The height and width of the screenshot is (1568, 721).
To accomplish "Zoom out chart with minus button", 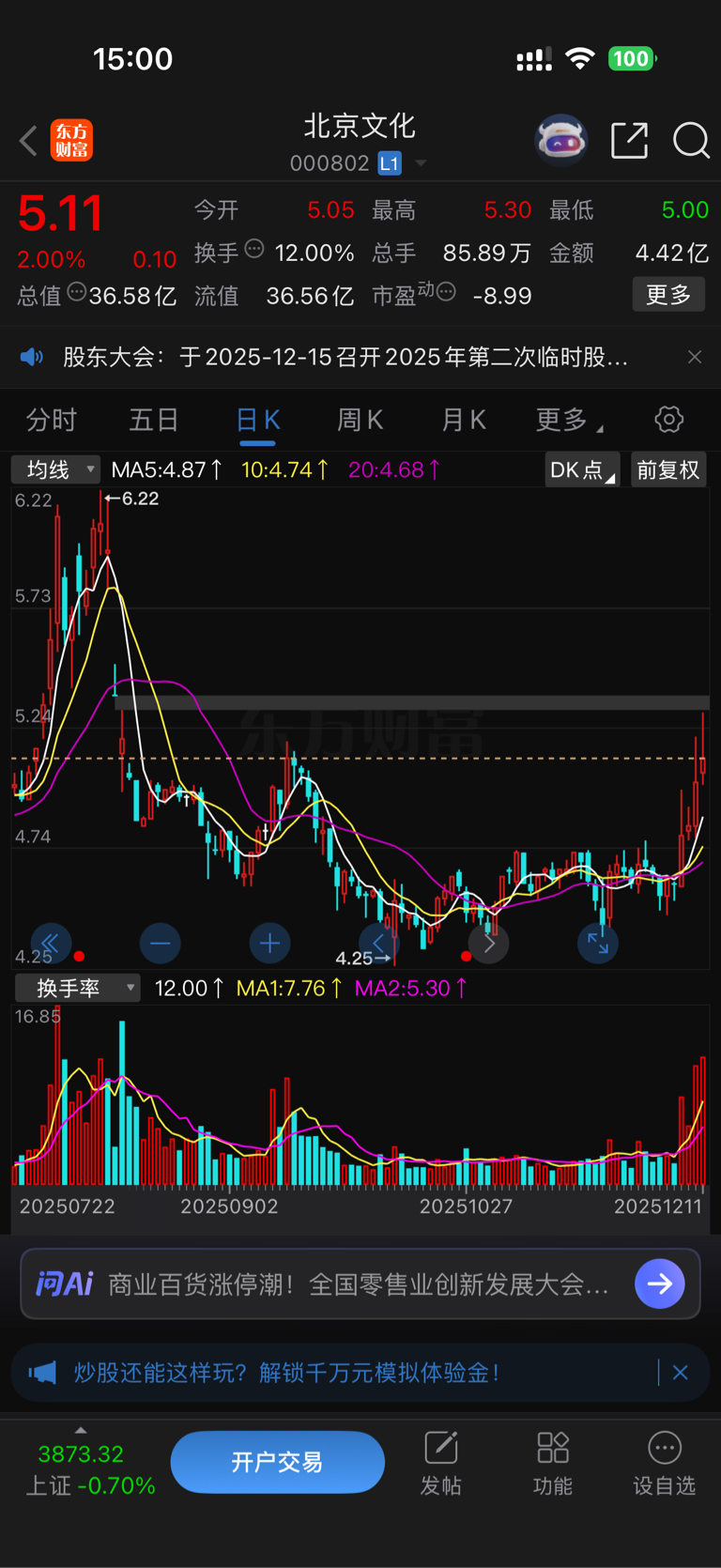I will coord(161,944).
